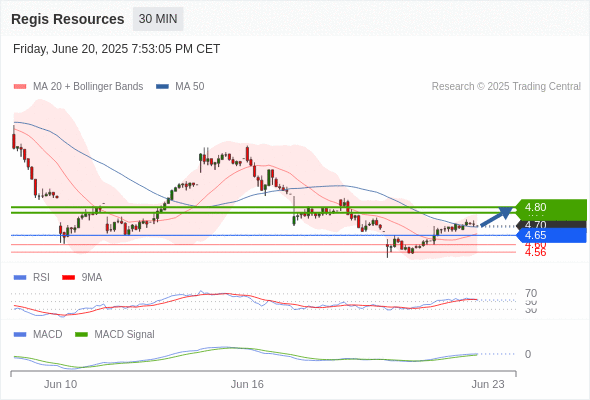
Task: Select the MACD Signal legend label
Action: point(125,335)
